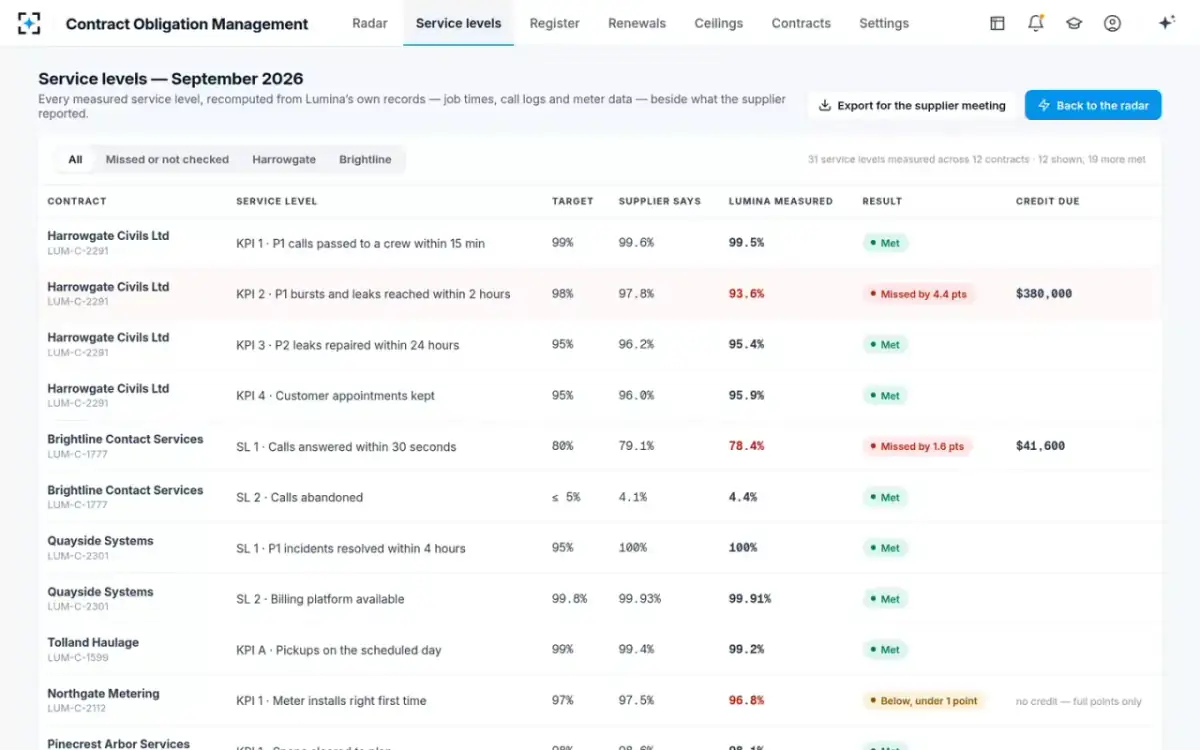Click the Result column header

[x=882, y=201]
